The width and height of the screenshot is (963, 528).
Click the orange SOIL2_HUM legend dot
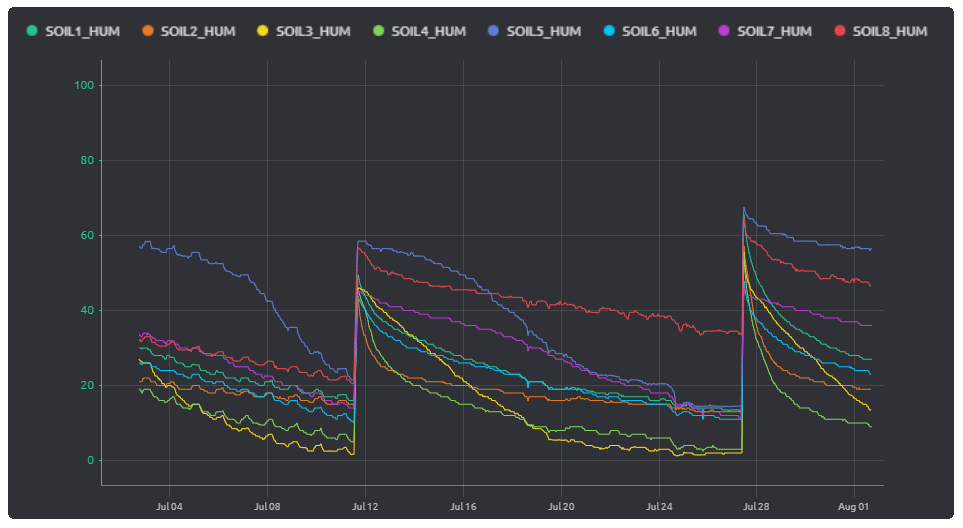tap(147, 31)
